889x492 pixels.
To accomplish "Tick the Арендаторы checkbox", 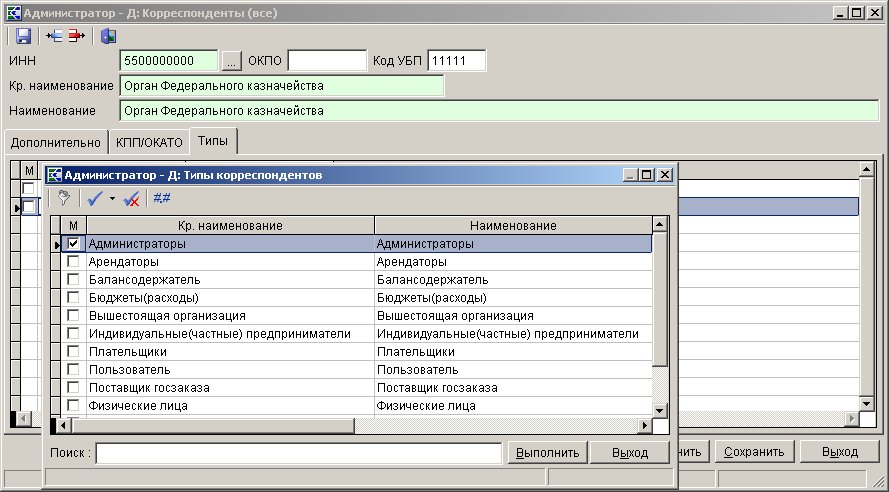I will pos(73,261).
